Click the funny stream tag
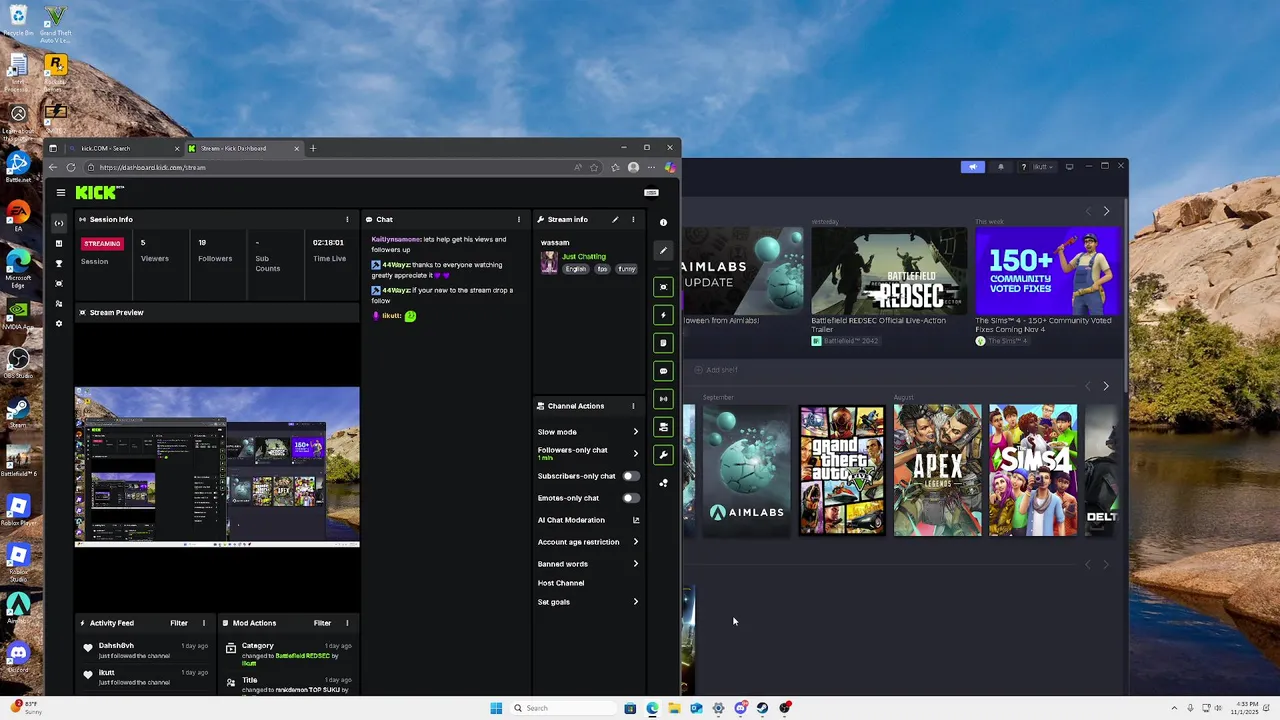Viewport: 1280px width, 720px height. click(x=627, y=269)
